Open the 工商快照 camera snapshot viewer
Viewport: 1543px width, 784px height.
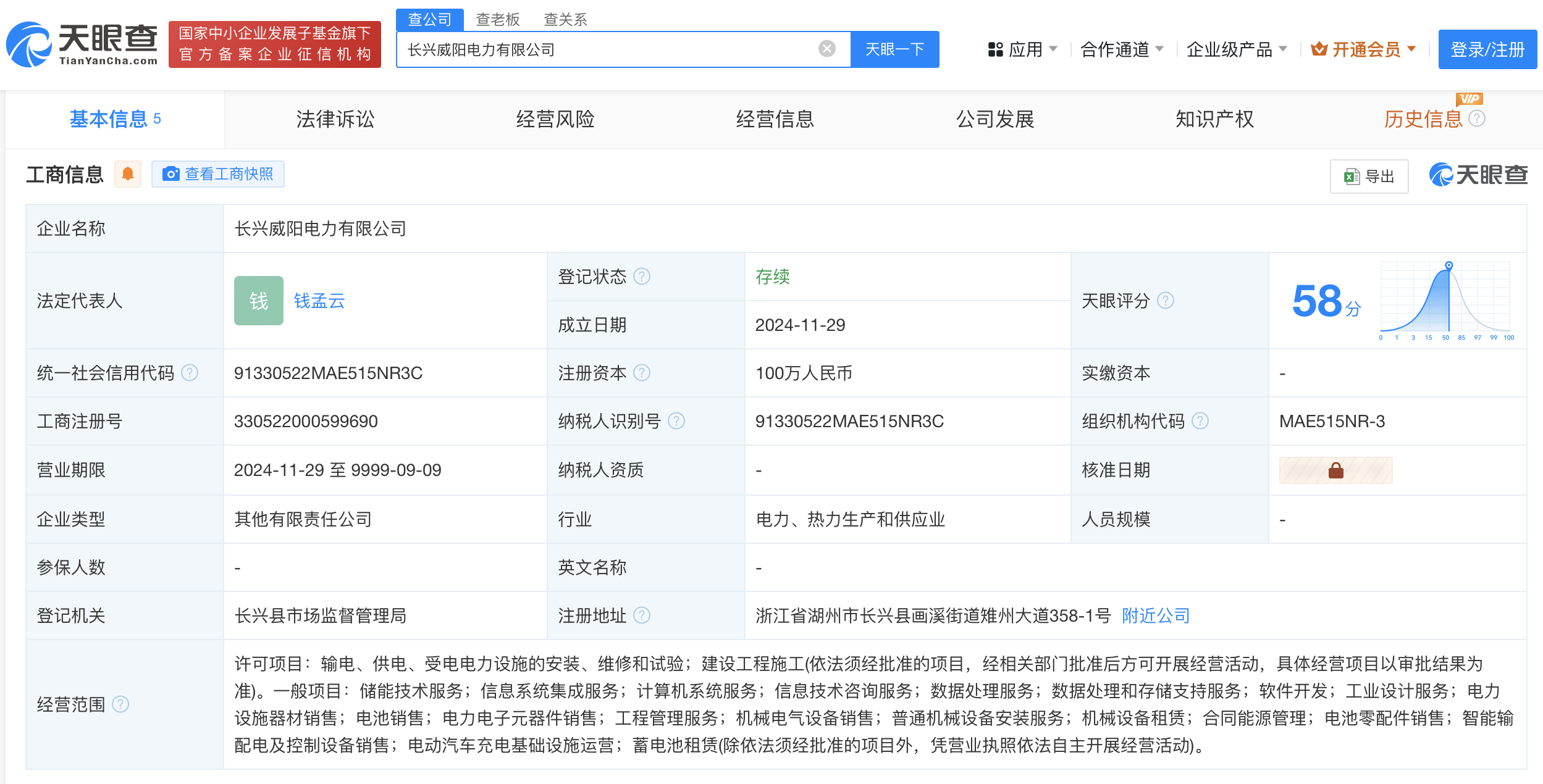[217, 173]
